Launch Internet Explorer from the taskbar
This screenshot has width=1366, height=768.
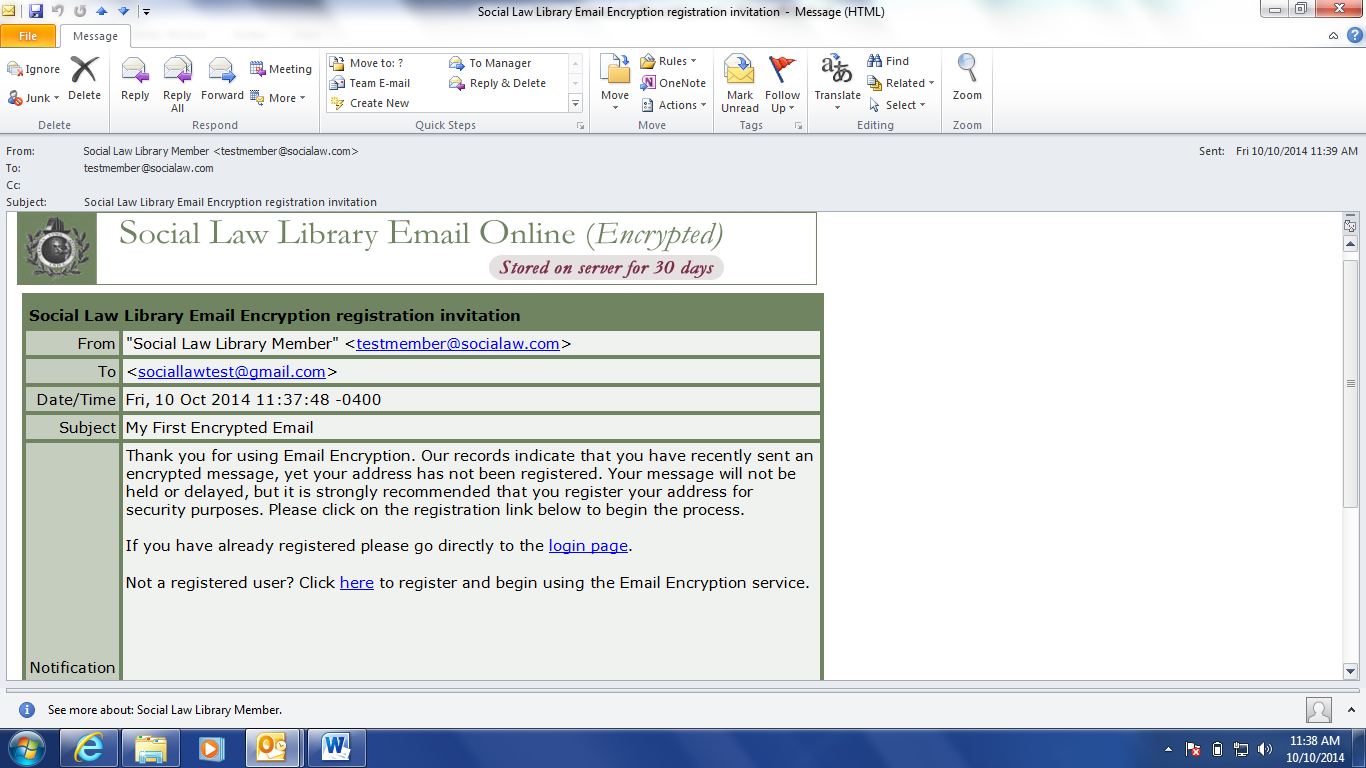coord(89,748)
